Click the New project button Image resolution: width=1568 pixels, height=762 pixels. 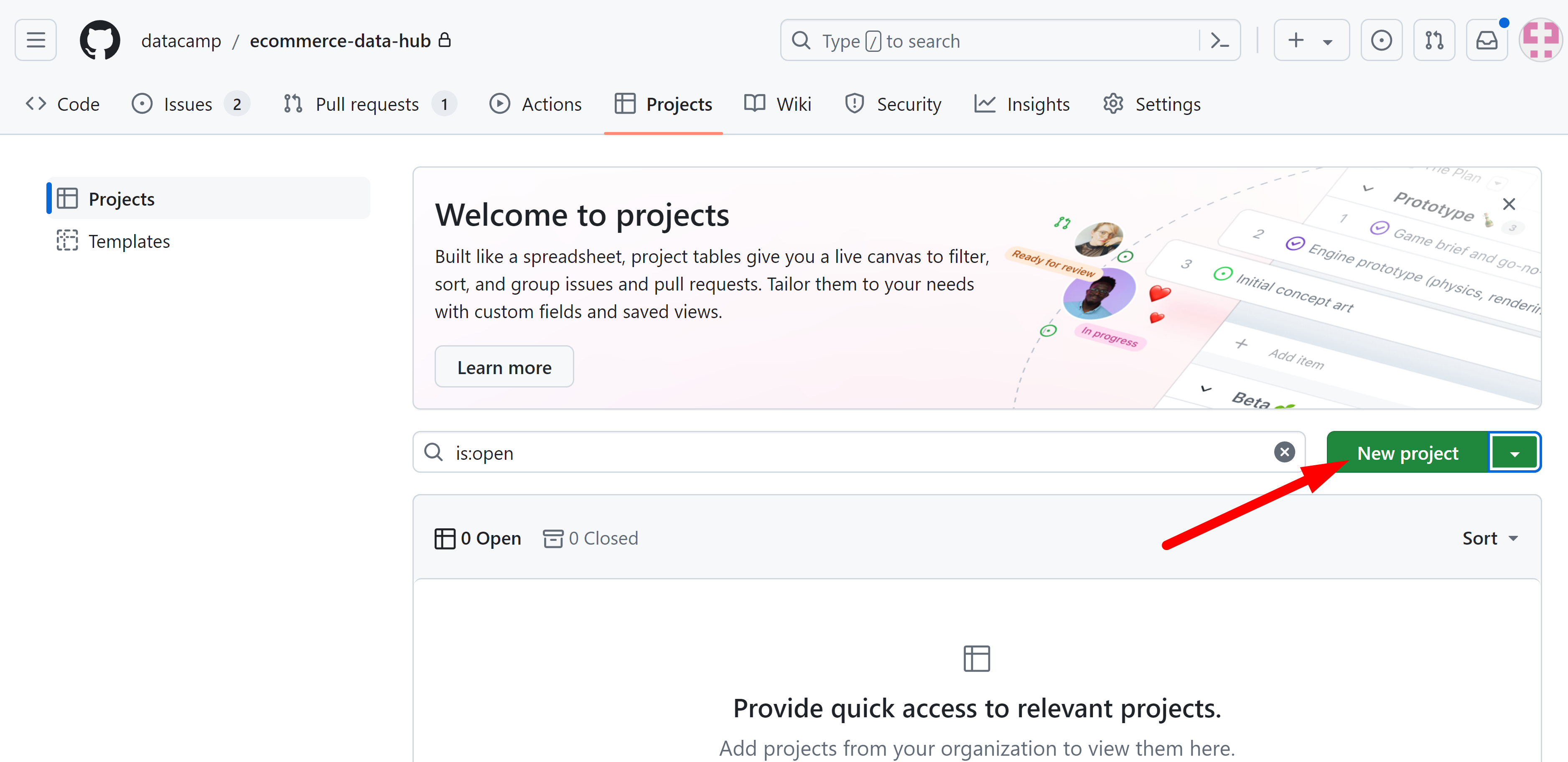[x=1407, y=453]
